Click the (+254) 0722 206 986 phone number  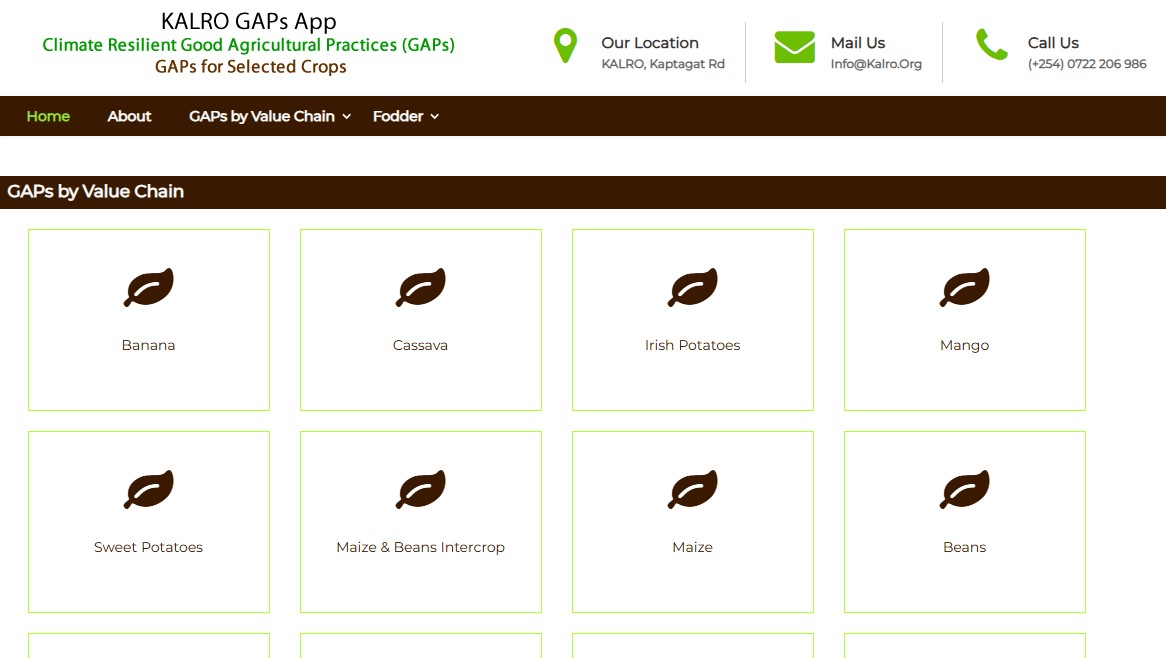coord(1087,64)
